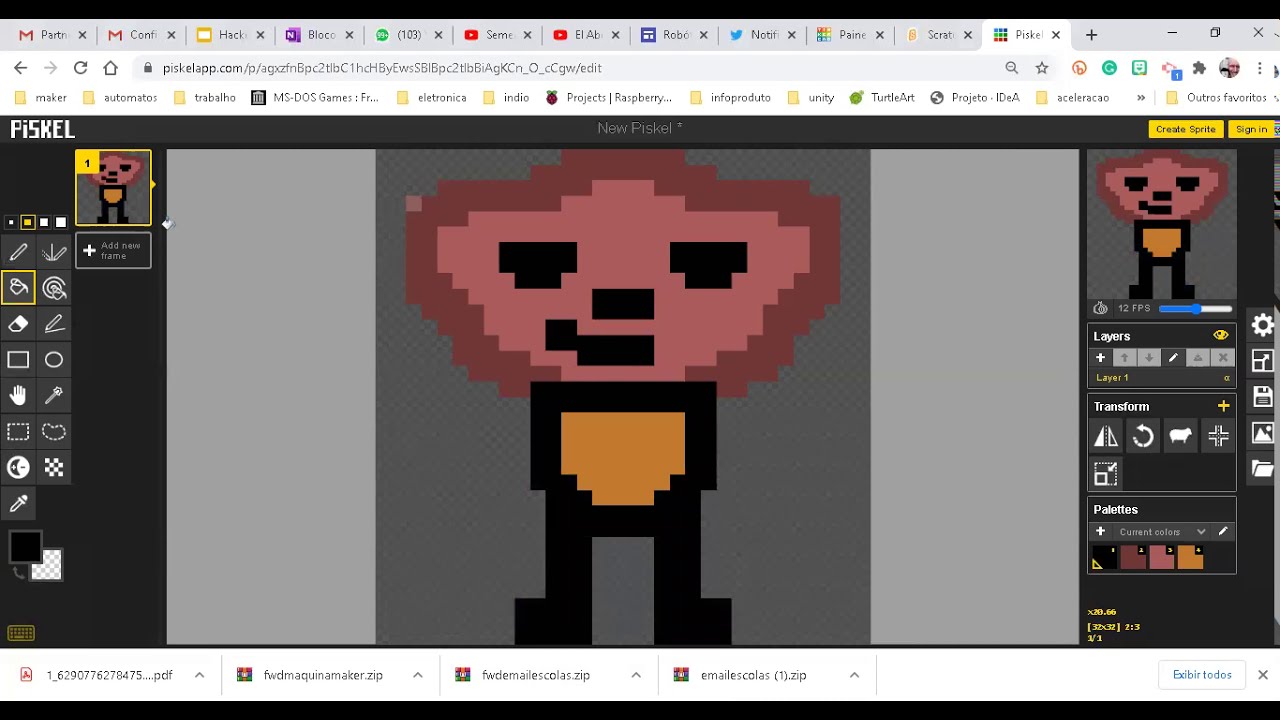The width and height of the screenshot is (1280, 720).
Task: Click Add new frame button
Action: point(113,251)
